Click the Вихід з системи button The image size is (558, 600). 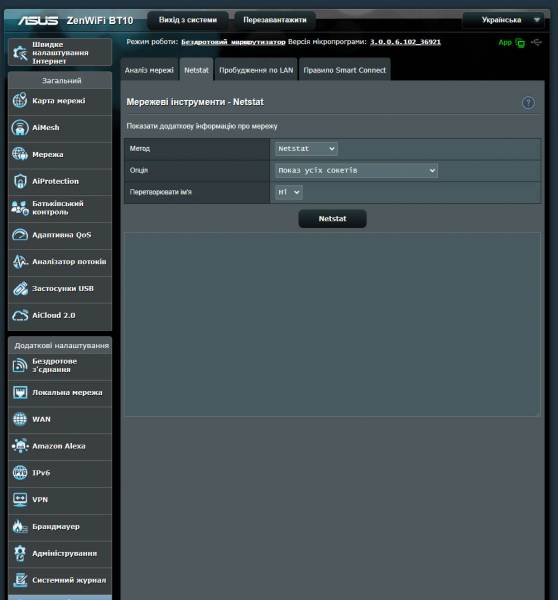tap(188, 20)
